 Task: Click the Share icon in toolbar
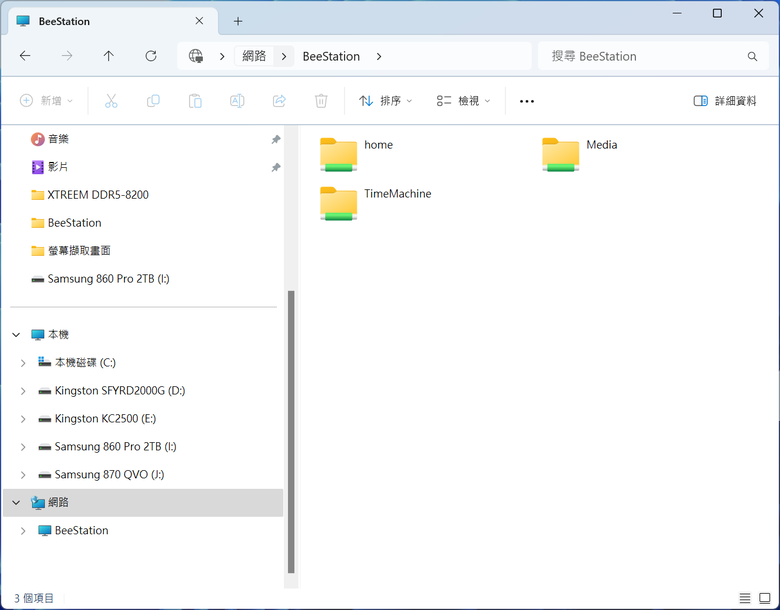point(280,101)
